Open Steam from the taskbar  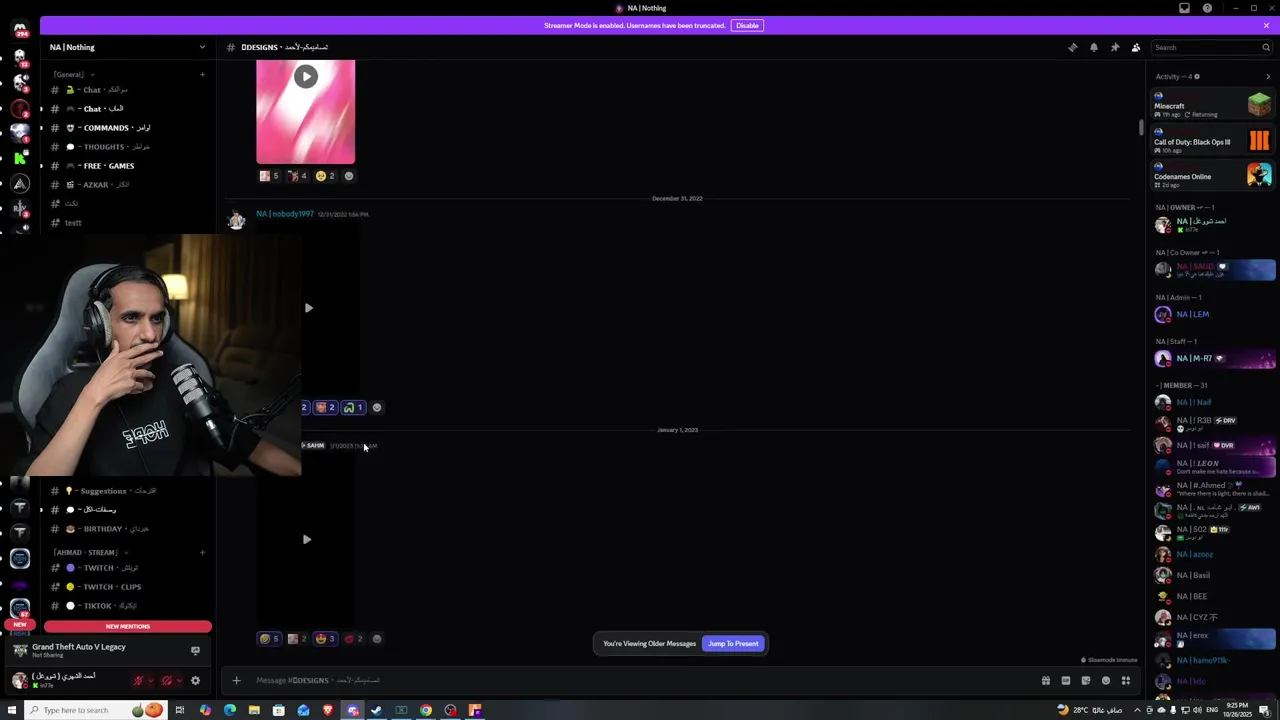pos(377,711)
